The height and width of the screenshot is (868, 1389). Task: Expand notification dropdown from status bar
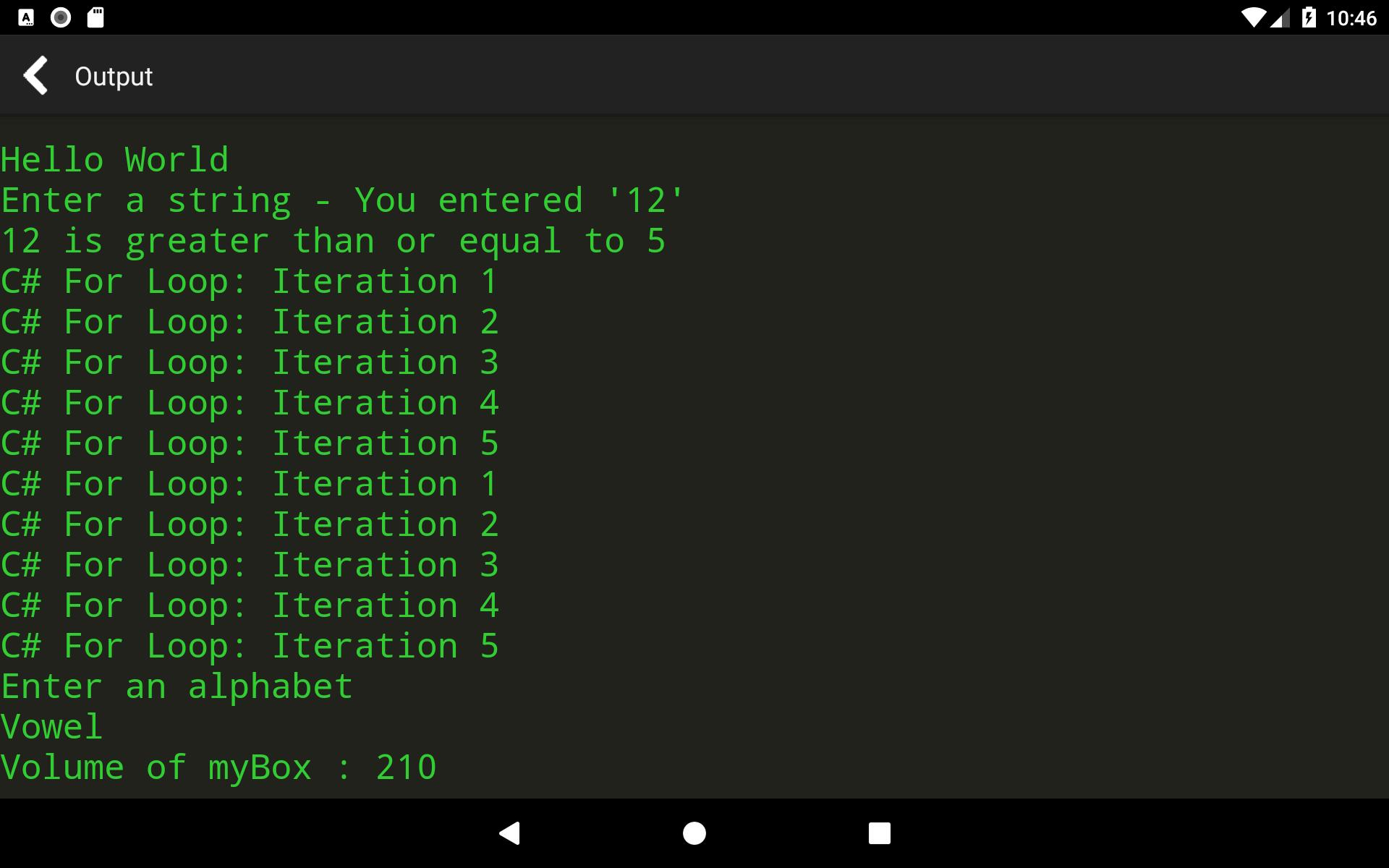pyautogui.click(x=694, y=18)
